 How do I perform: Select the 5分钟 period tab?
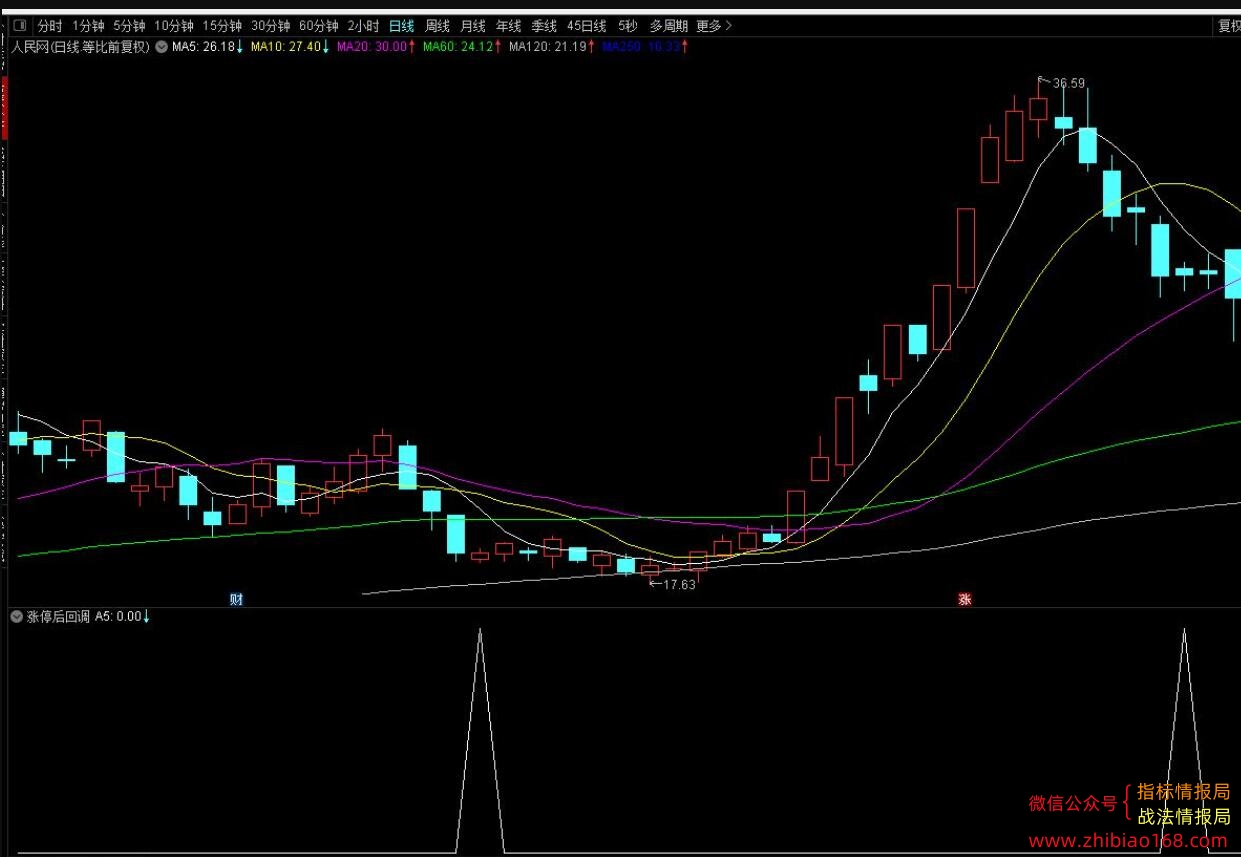[129, 26]
